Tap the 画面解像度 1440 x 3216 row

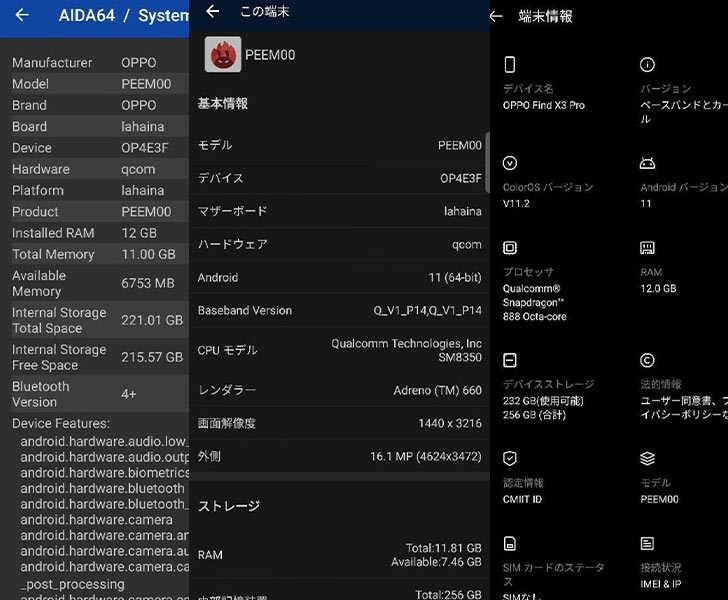(339, 423)
